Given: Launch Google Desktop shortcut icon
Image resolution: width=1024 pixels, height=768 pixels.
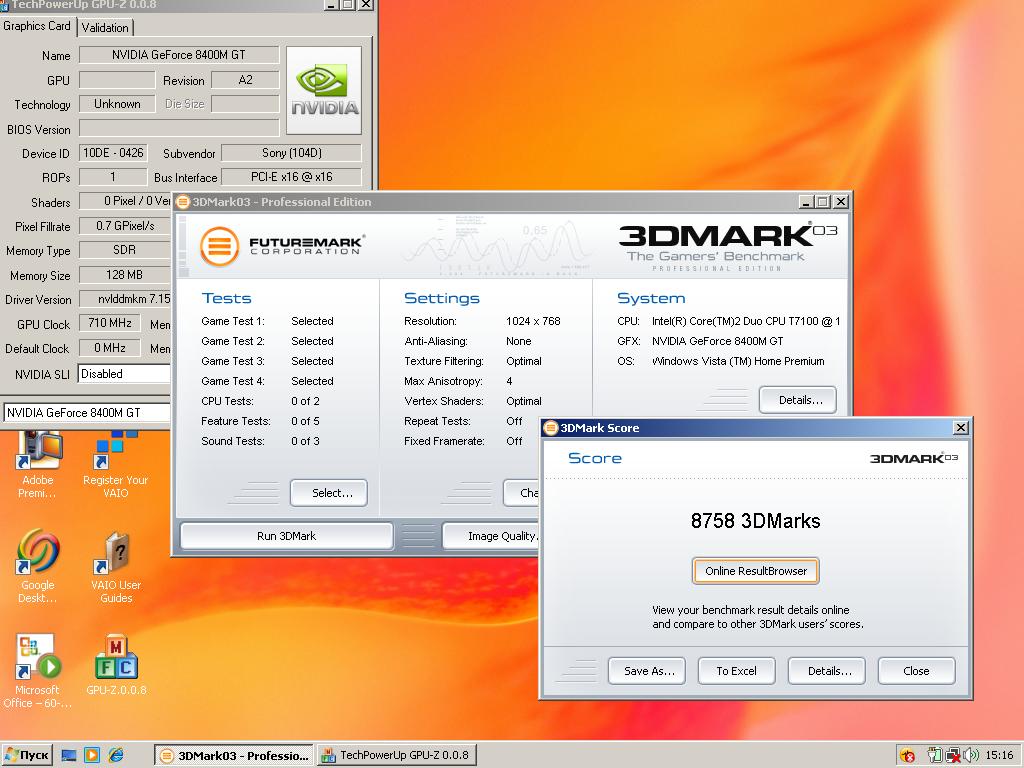Looking at the screenshot, I should coord(38,566).
